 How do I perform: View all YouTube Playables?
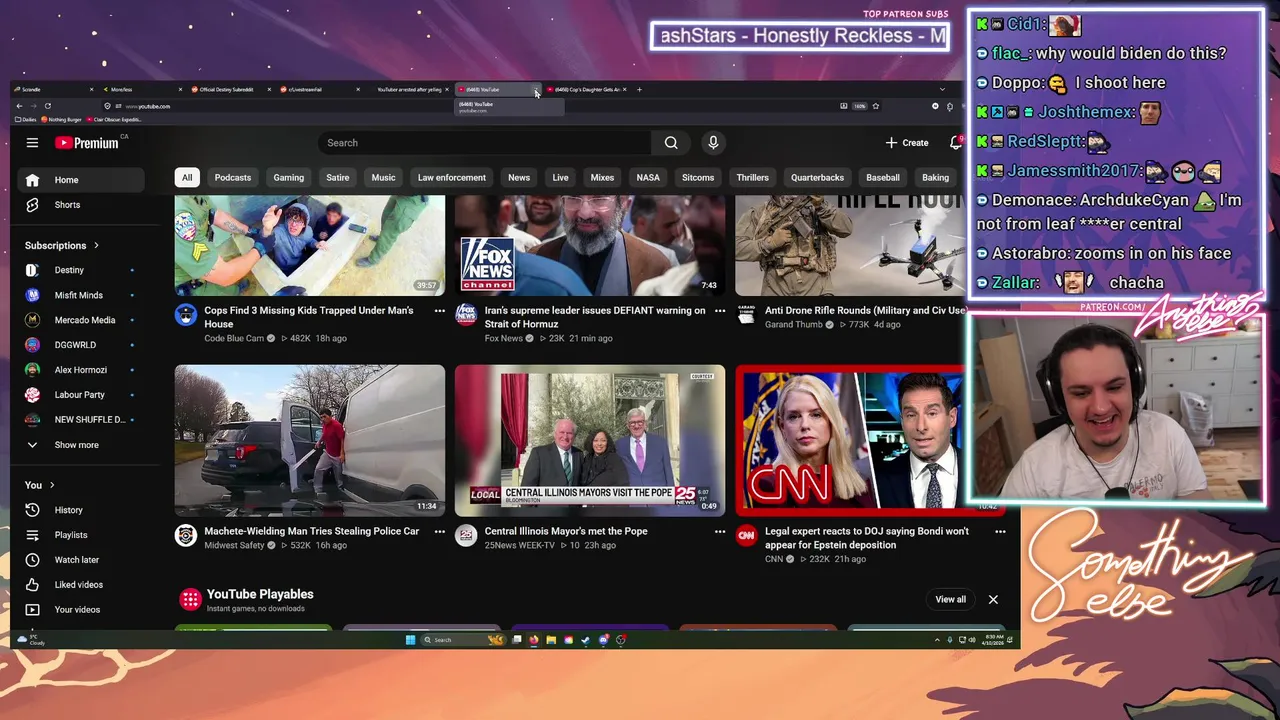pyautogui.click(x=950, y=600)
